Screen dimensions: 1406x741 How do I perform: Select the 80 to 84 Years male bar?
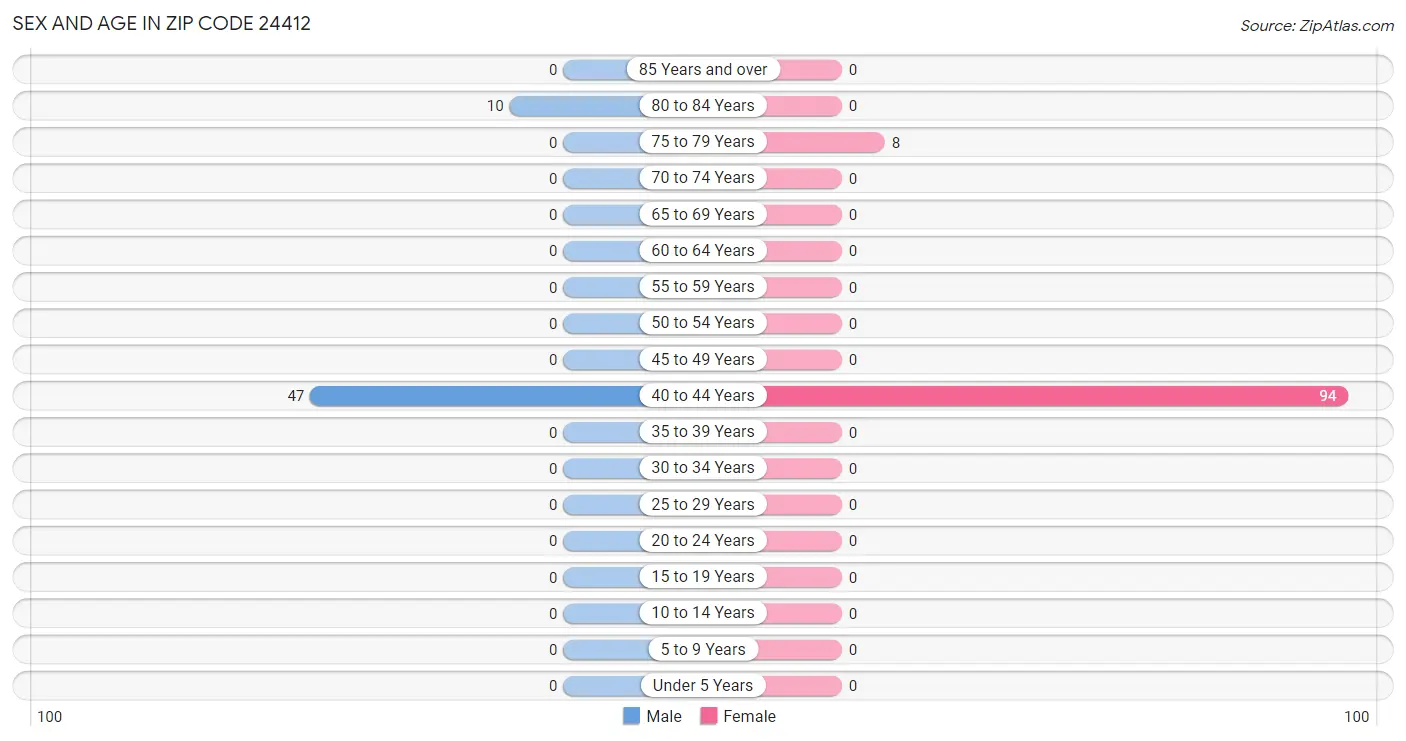[x=575, y=106]
